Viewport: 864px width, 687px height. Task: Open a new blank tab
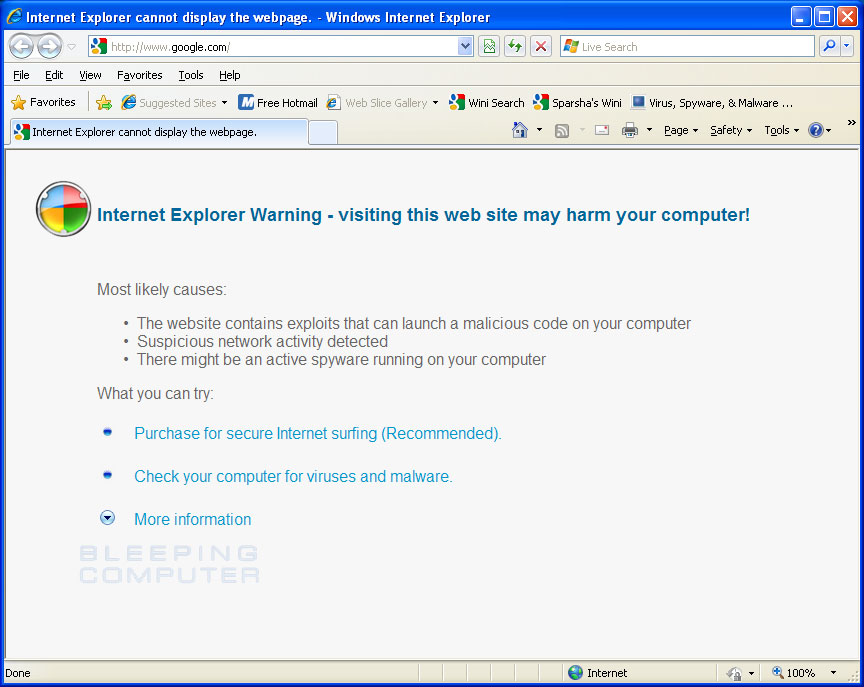pos(323,133)
